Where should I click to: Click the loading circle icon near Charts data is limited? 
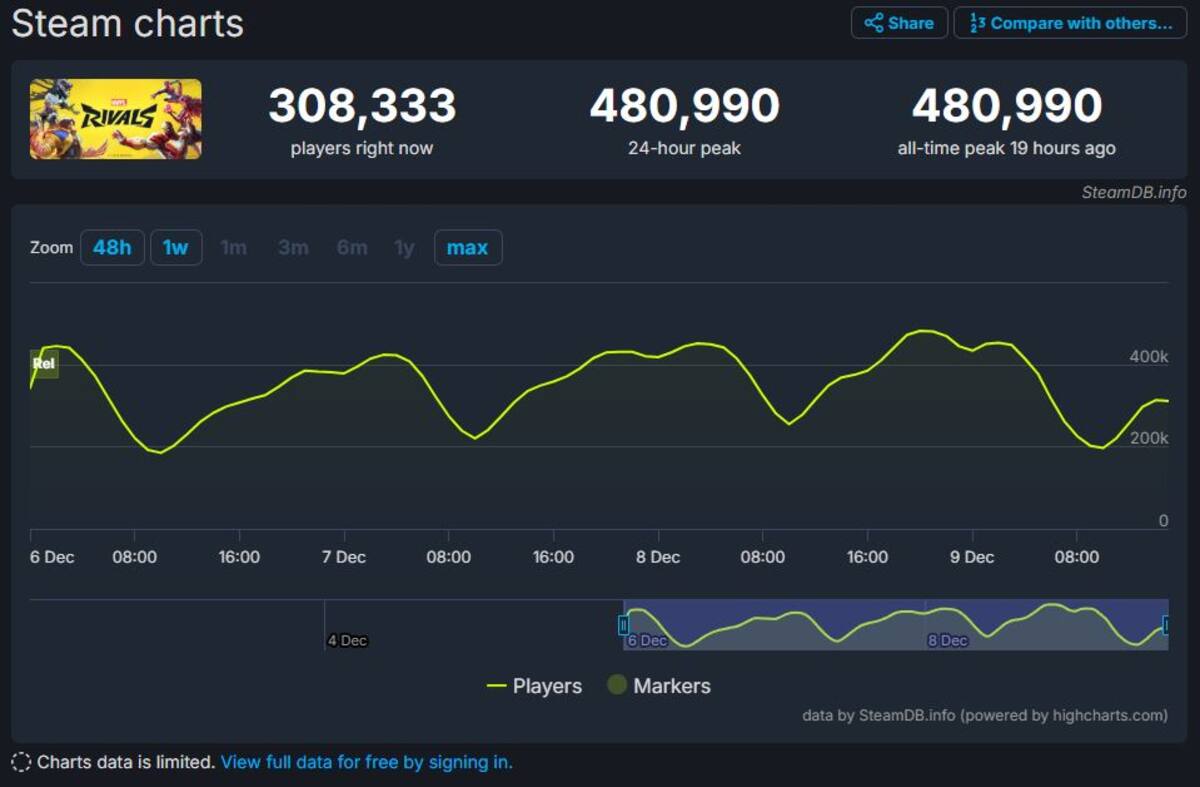21,762
